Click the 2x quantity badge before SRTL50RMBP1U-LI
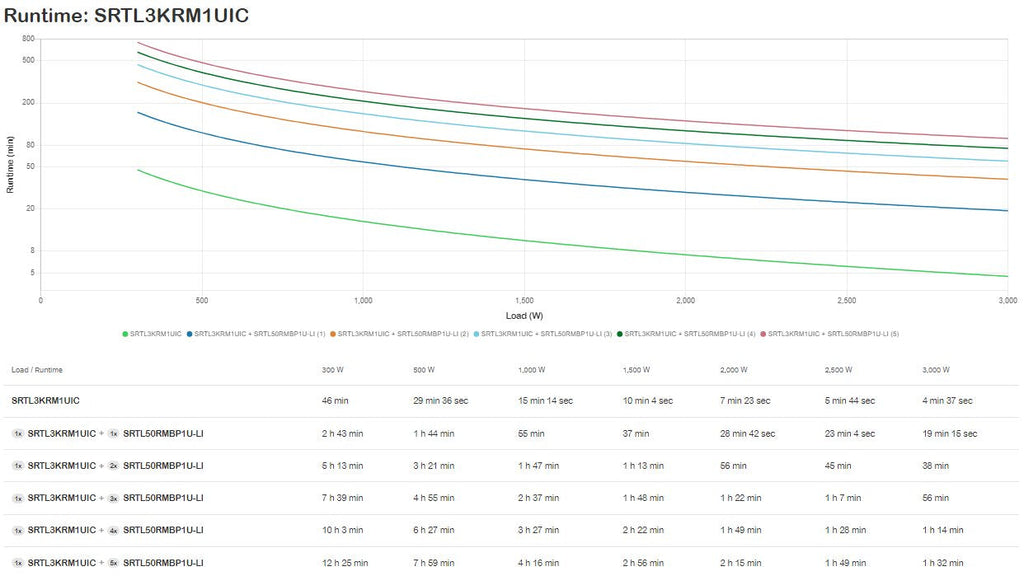The height and width of the screenshot is (576, 1024). 113,465
